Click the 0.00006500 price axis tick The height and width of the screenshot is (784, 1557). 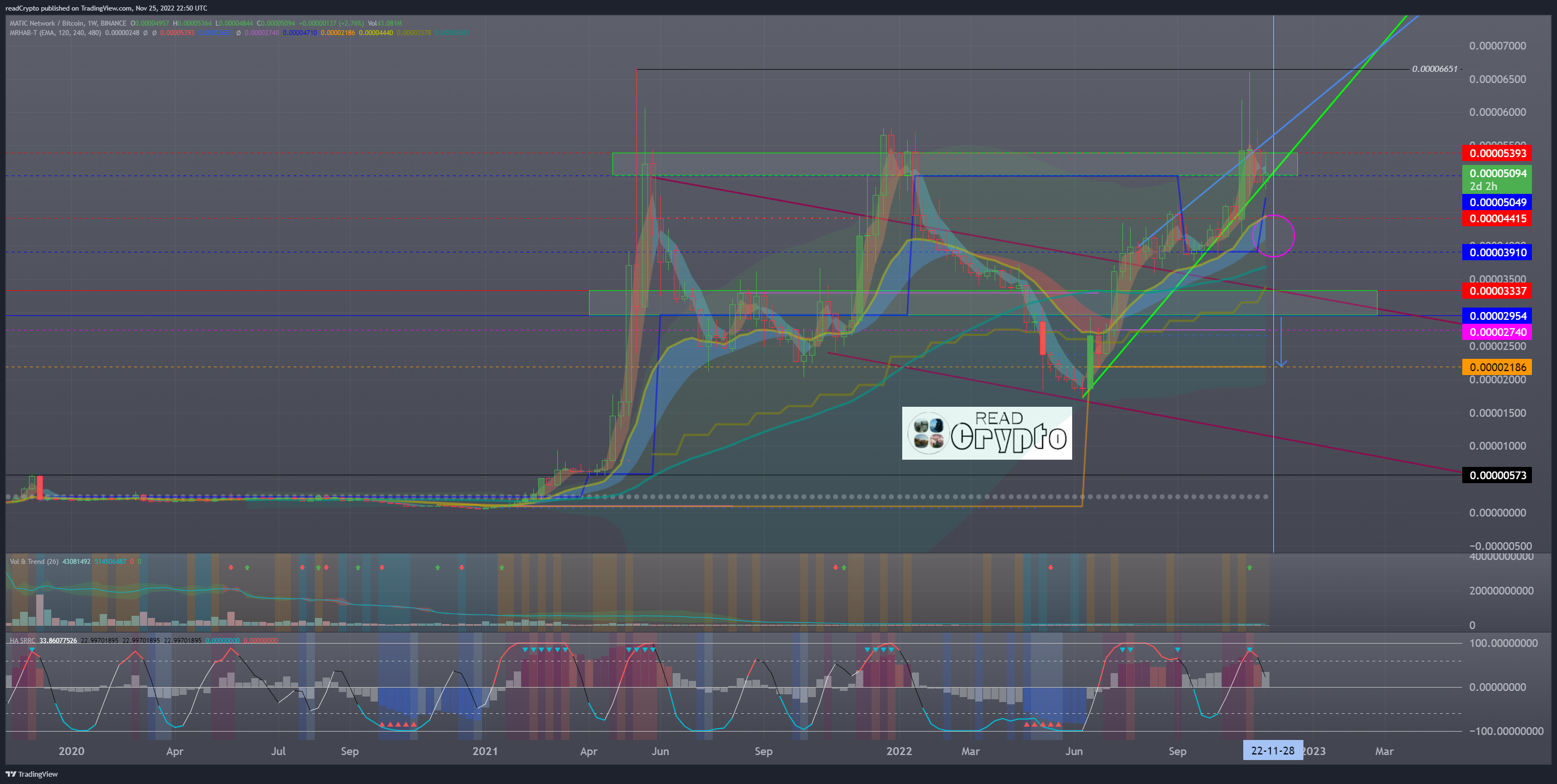[x=1497, y=79]
